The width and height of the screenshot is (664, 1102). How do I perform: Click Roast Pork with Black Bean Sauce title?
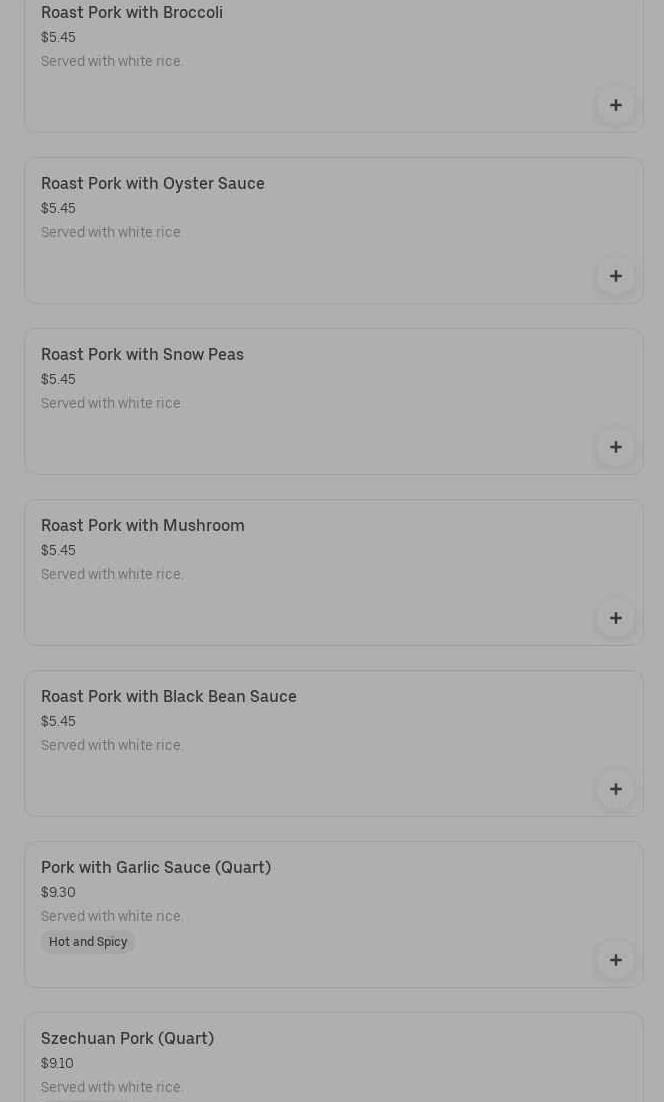point(169,697)
